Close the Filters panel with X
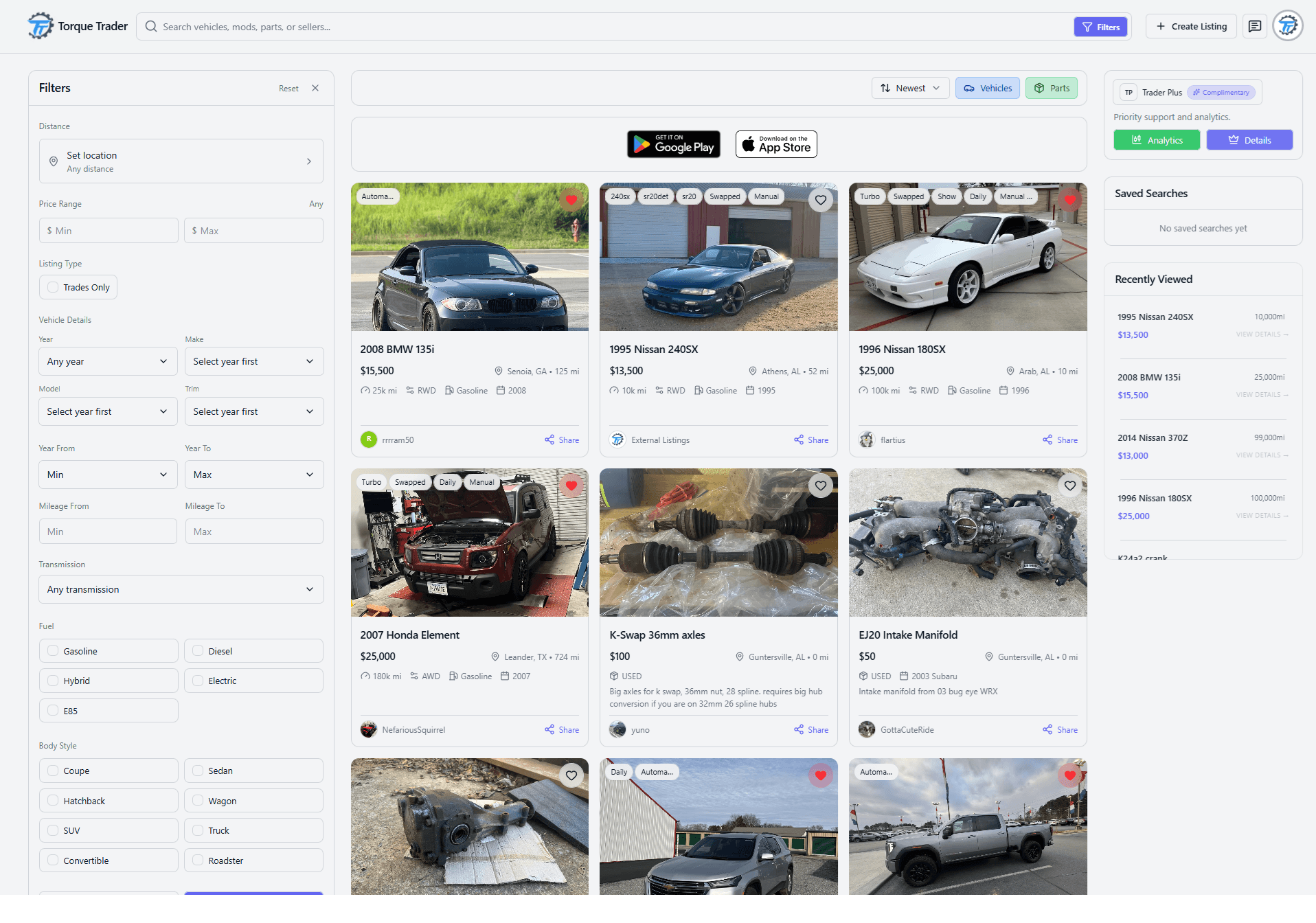1316x923 pixels. pos(315,88)
